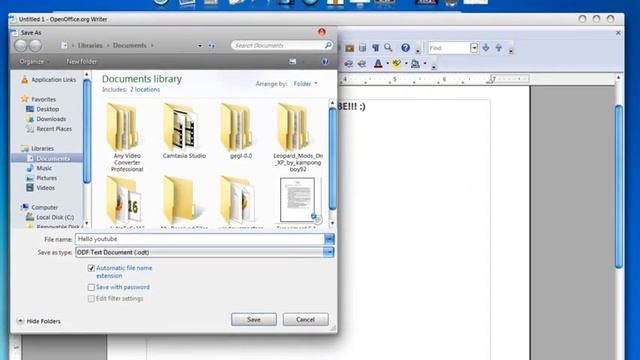
Task: Click the Writer horizontal ruler
Action: 435,79
